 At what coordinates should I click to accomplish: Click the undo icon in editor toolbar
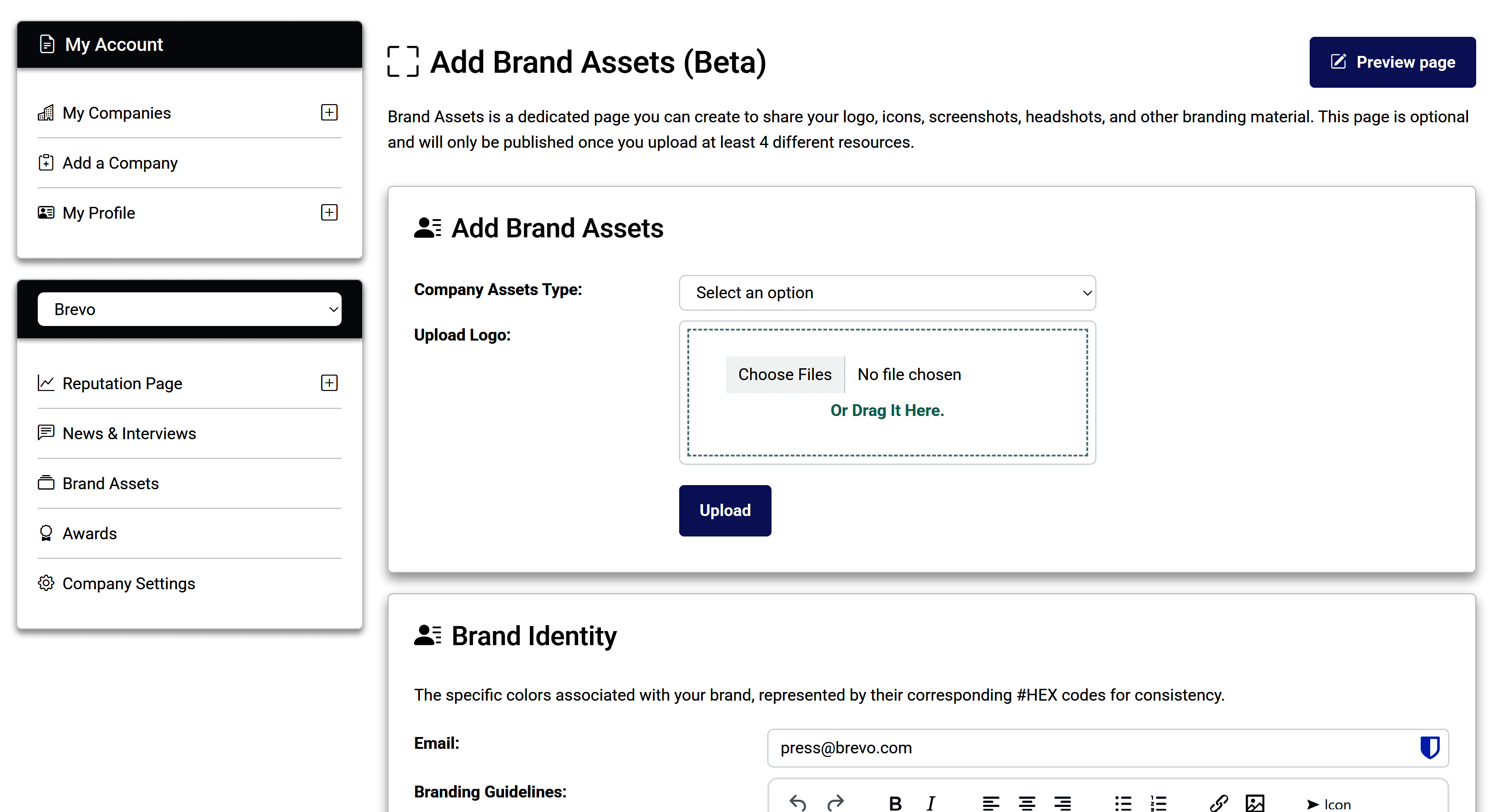797,803
